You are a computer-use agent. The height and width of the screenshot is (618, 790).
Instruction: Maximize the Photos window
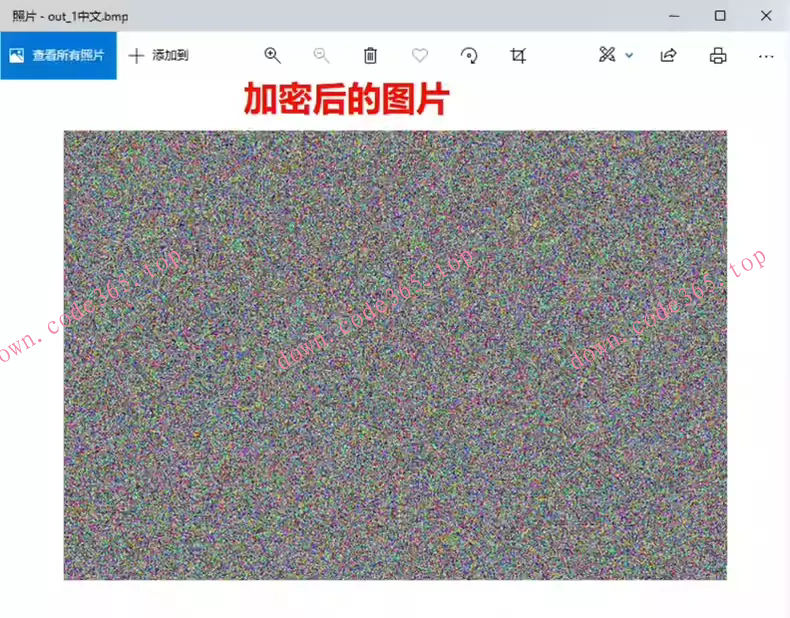click(x=720, y=16)
